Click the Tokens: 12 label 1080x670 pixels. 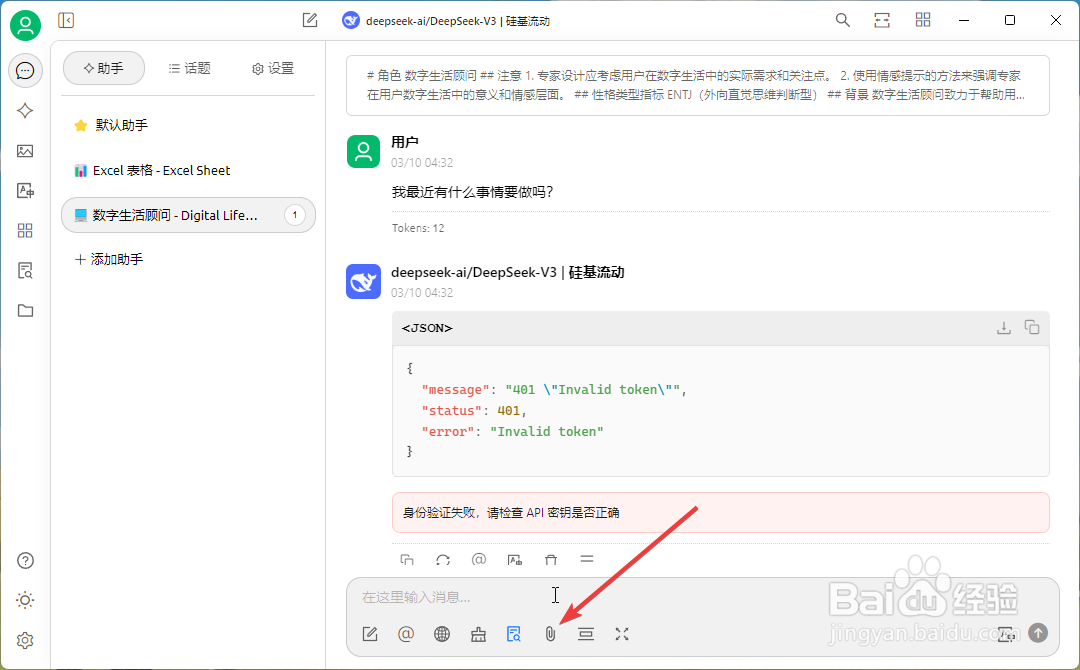point(418,228)
